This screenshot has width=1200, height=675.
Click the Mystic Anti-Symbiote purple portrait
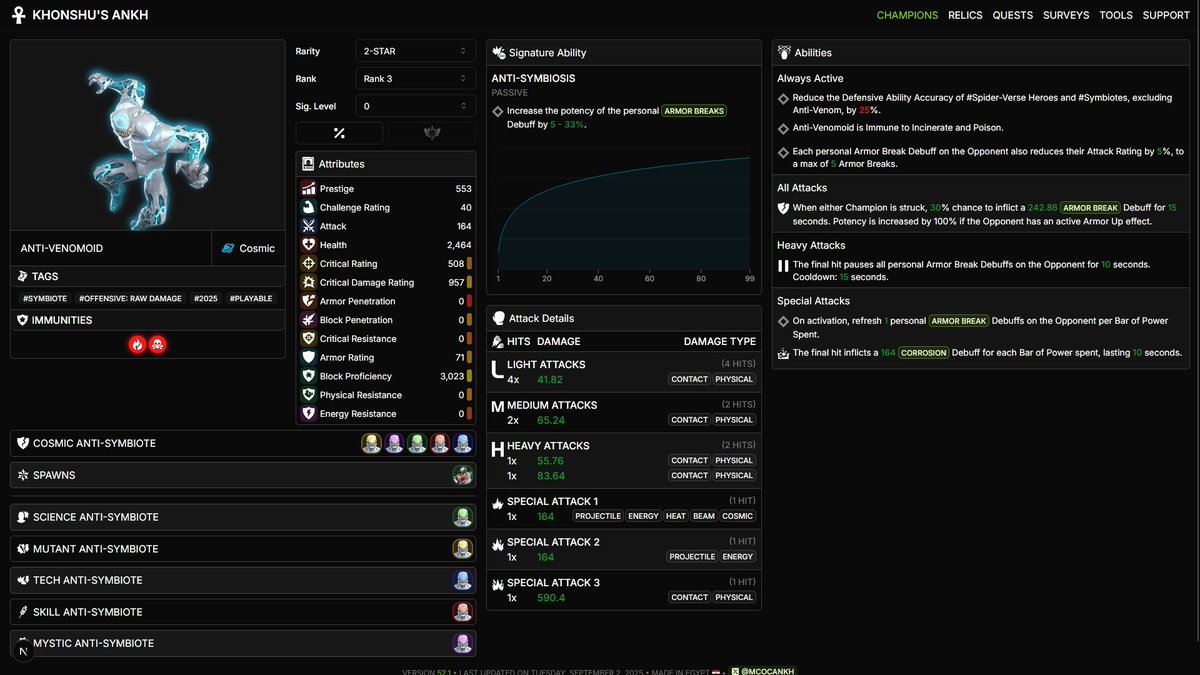coord(462,643)
